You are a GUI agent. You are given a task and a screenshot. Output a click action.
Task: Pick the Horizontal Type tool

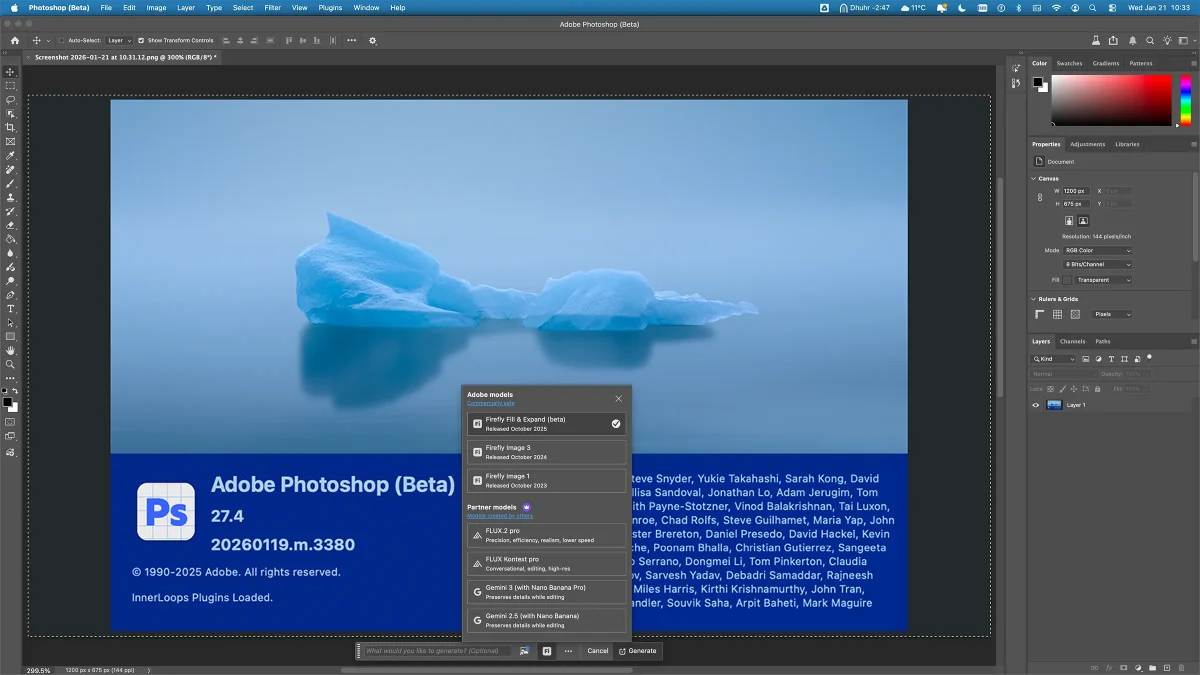pyautogui.click(x=11, y=309)
